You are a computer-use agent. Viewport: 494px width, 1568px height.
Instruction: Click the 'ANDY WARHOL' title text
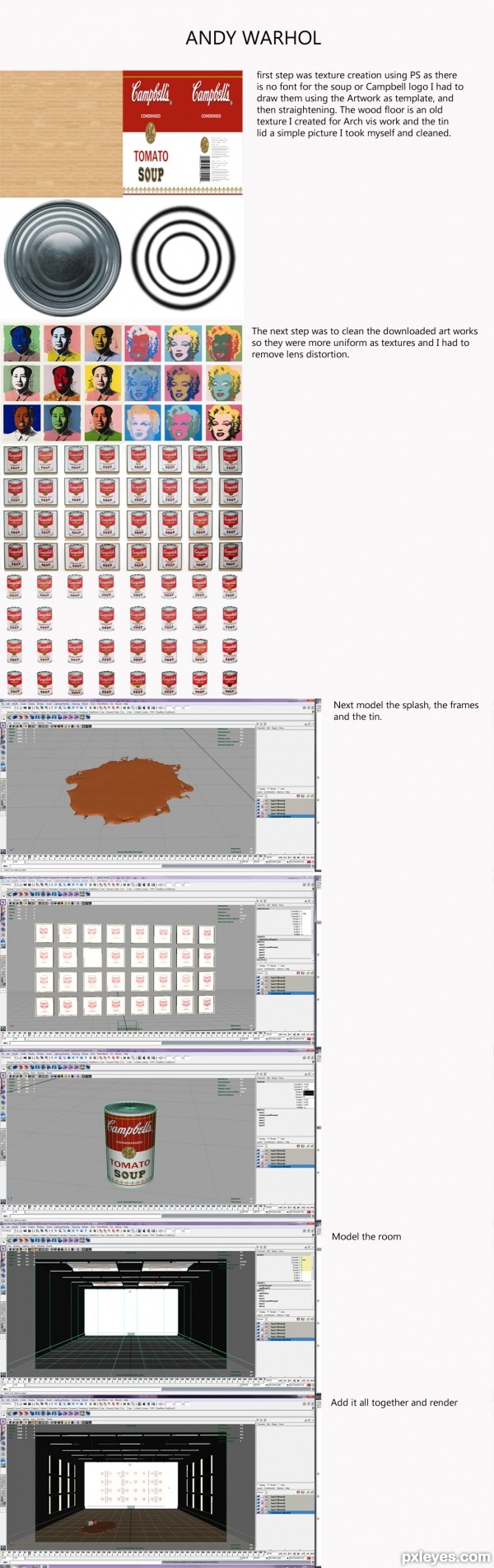click(254, 38)
